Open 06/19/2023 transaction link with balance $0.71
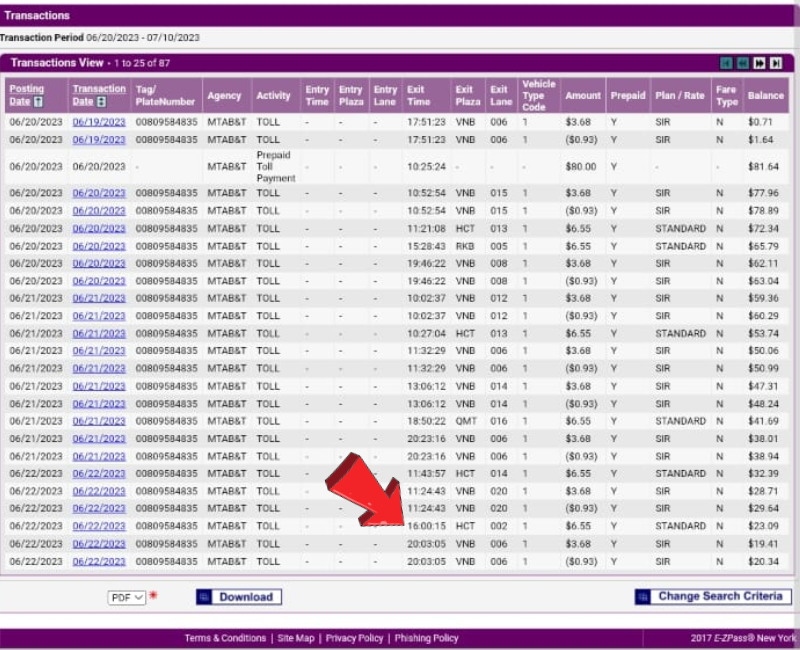 [x=99, y=122]
